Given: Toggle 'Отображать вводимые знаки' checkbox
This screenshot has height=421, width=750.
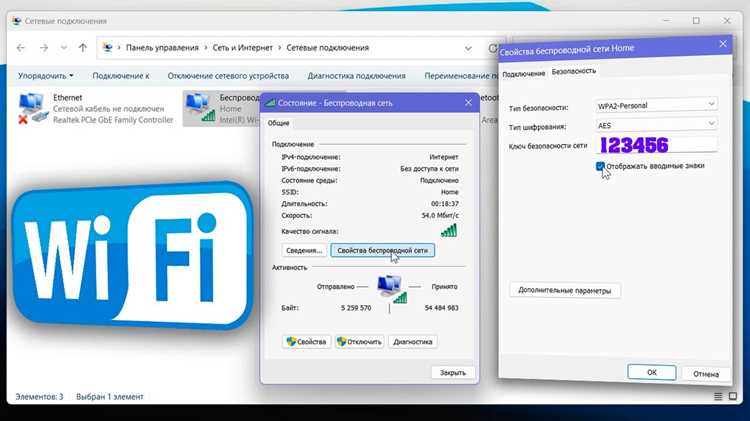Looking at the screenshot, I should click(600, 166).
